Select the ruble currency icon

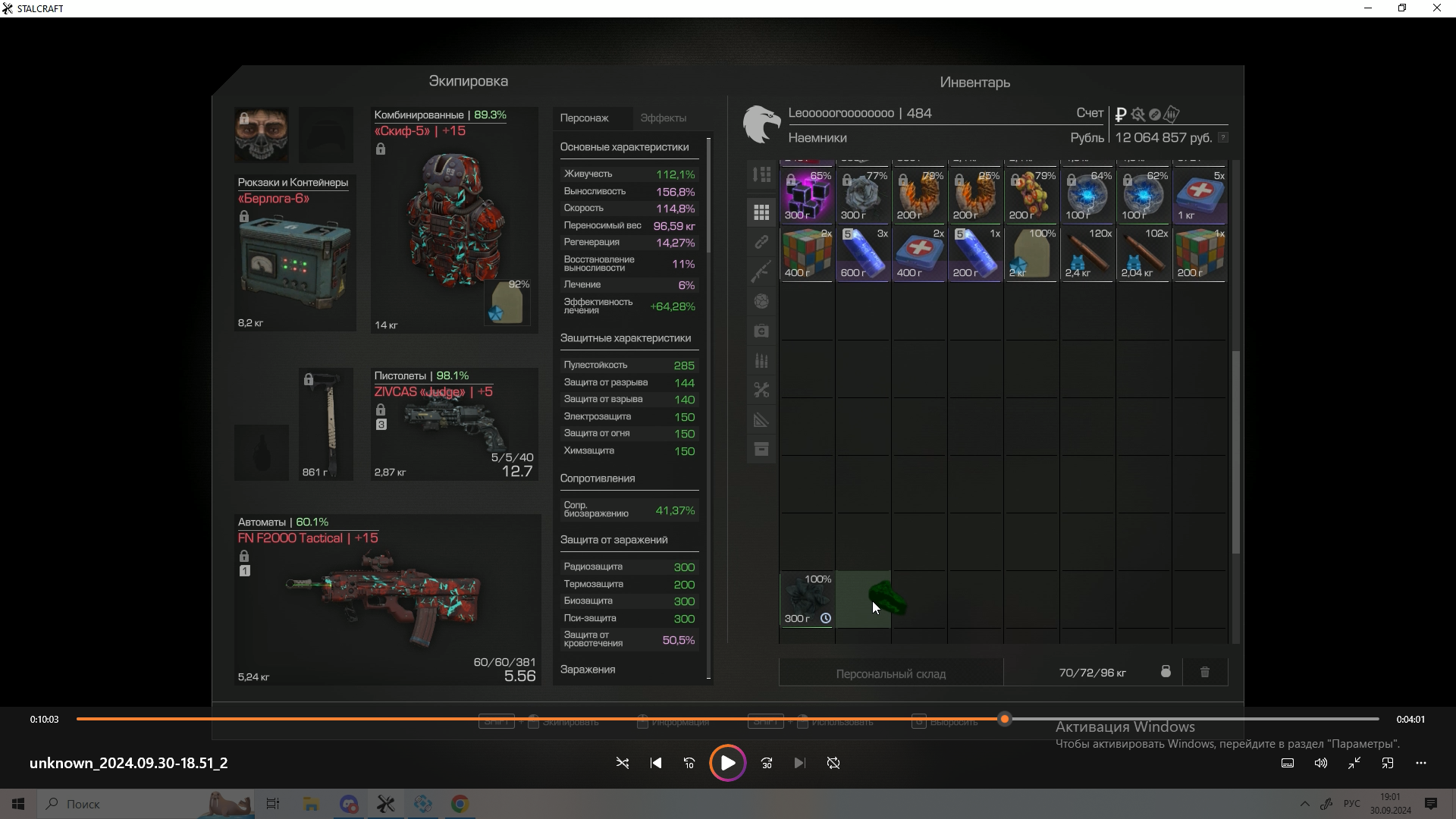tap(1120, 115)
